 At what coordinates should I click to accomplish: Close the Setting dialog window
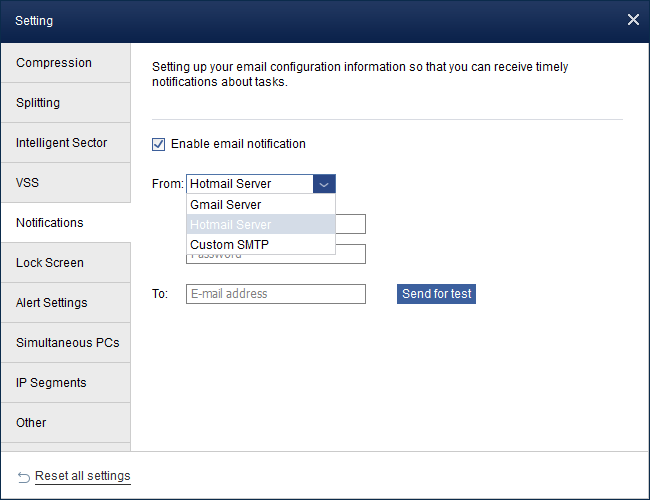pos(632,20)
